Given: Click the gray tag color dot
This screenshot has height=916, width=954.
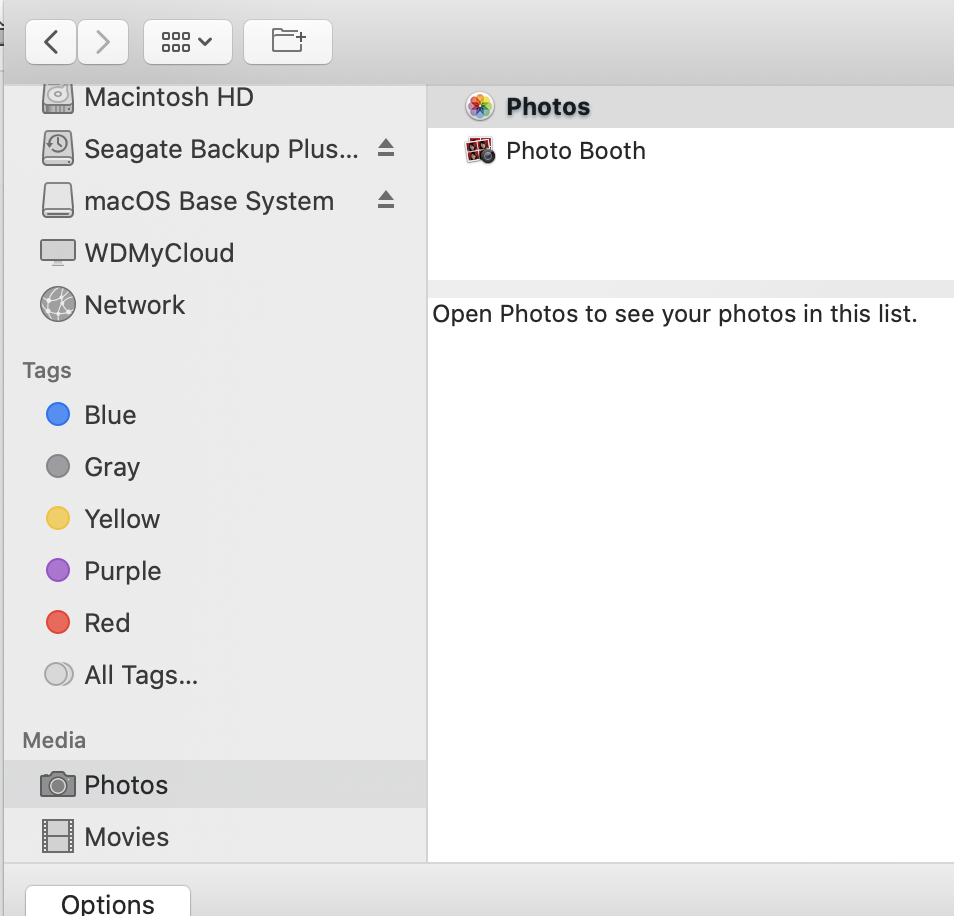Looking at the screenshot, I should (x=58, y=467).
